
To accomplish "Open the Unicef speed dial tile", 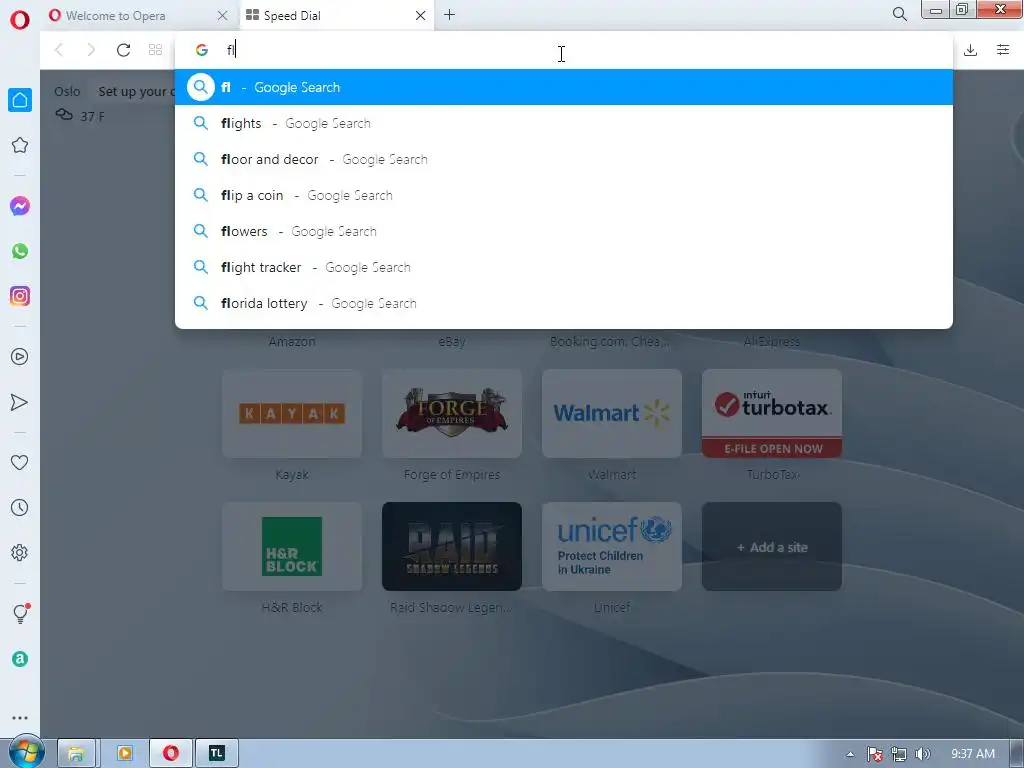I will 612,547.
